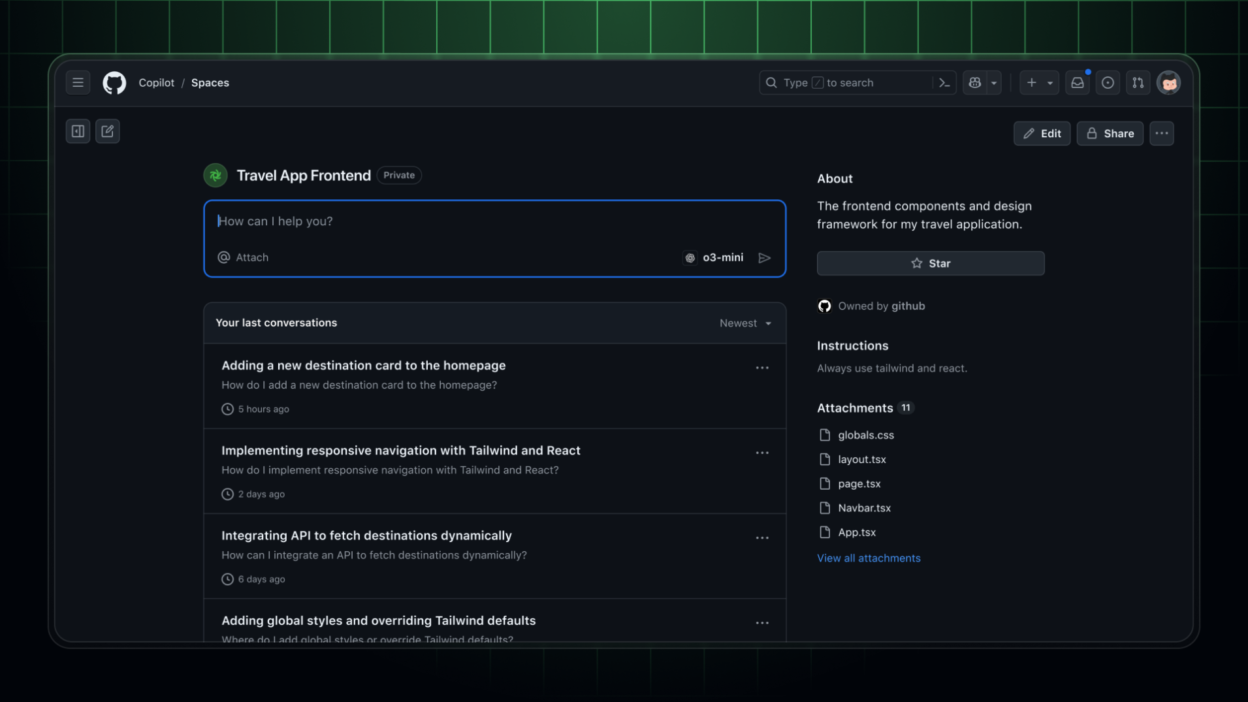Go to Spaces in the breadcrumb
This screenshot has height=702, width=1248.
210,83
